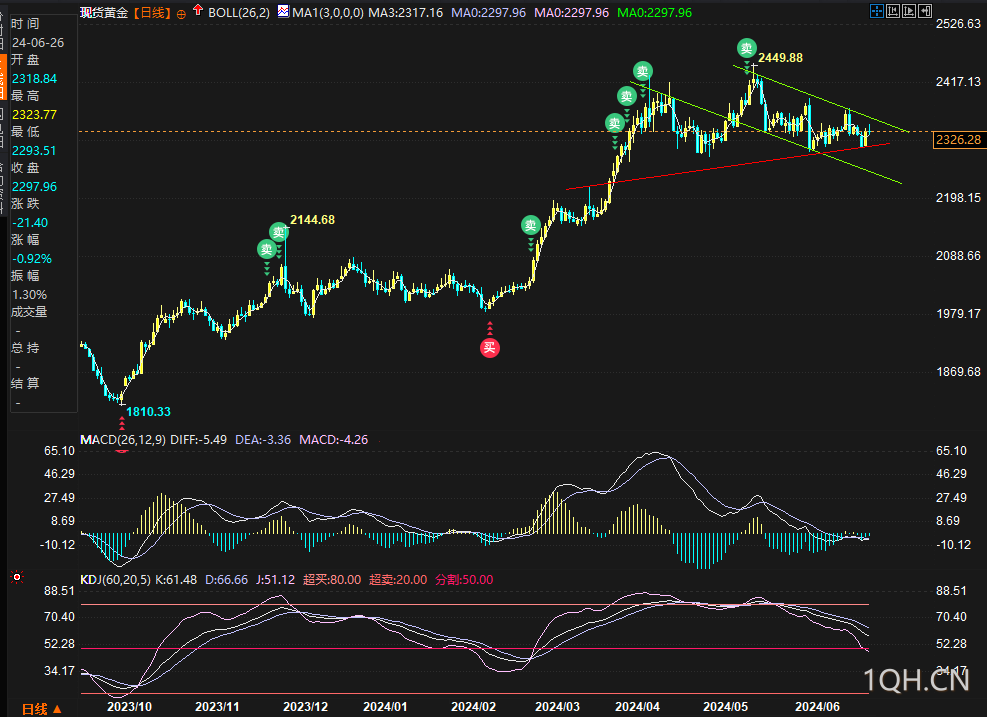Click the 2024/04 date axis label
Screen dimensions: 987x717
[637, 706]
